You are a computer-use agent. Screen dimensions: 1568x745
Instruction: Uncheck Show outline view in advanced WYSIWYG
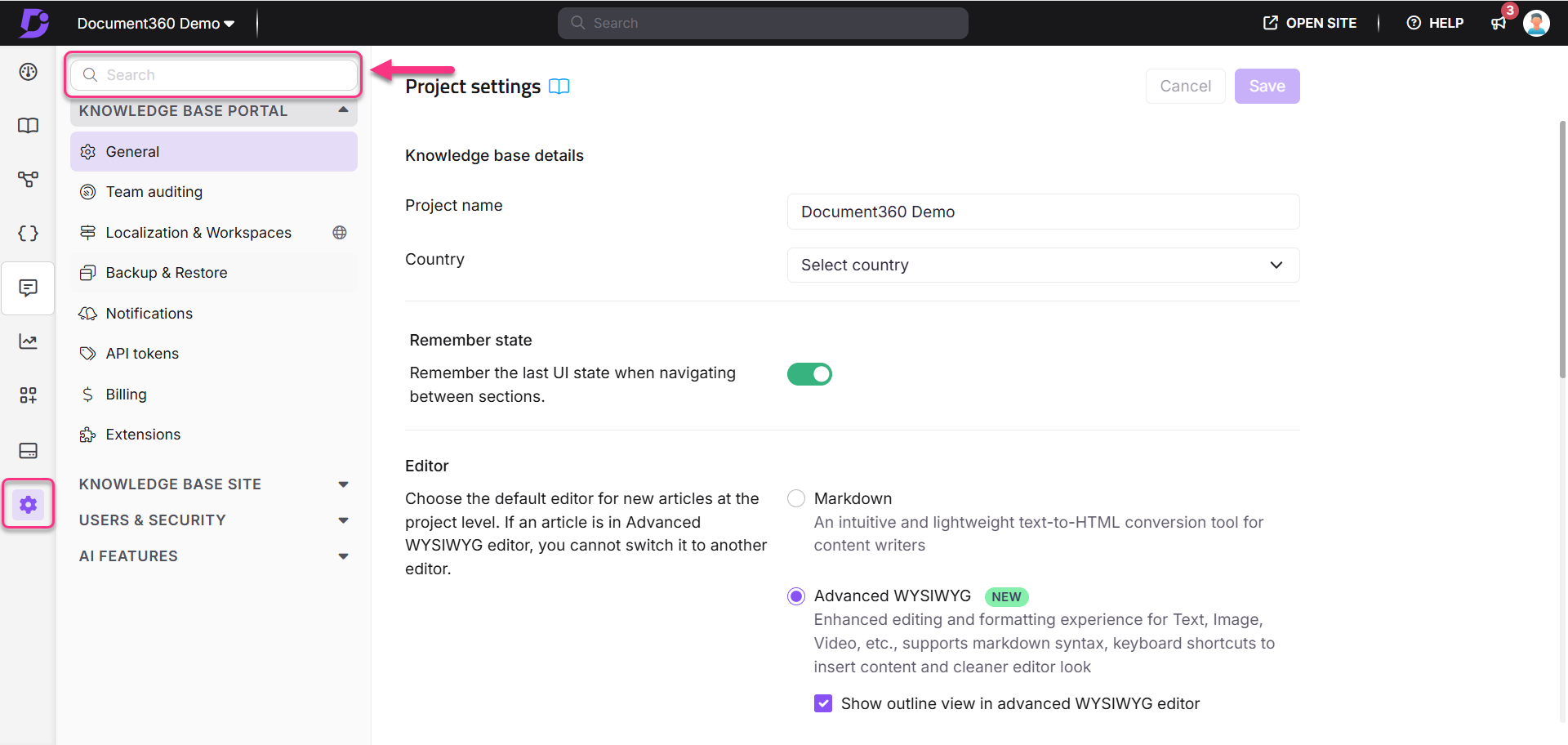(823, 703)
